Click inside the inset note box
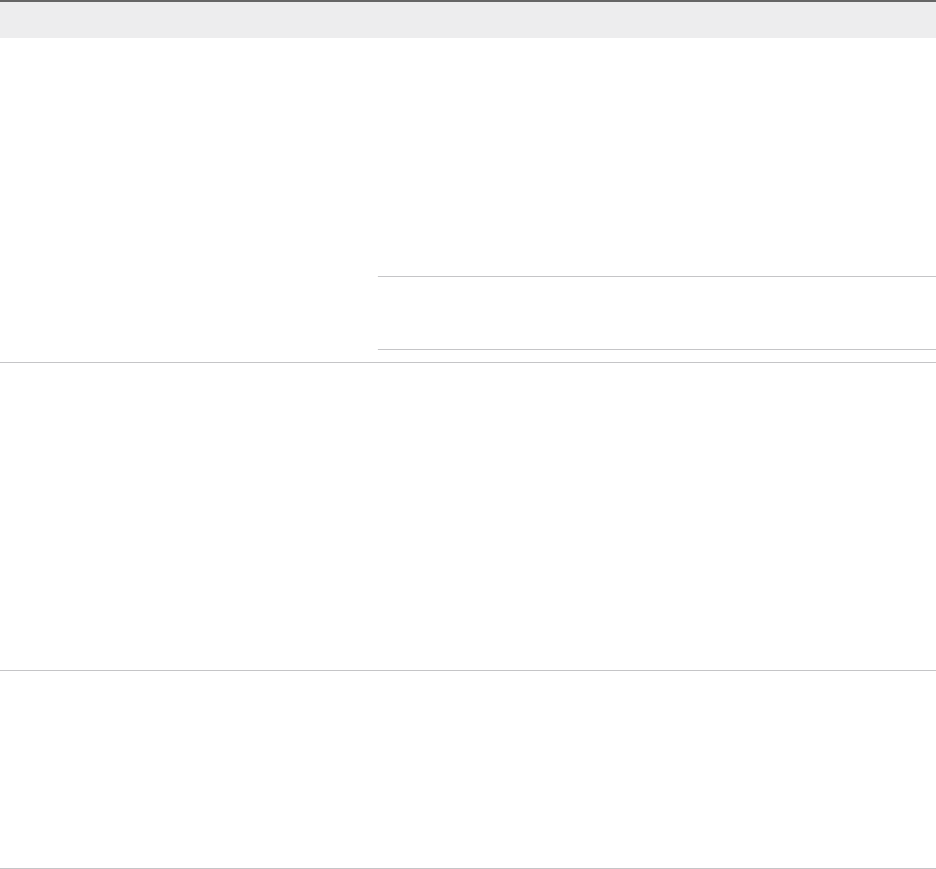This screenshot has width=936, height=869. point(656,313)
